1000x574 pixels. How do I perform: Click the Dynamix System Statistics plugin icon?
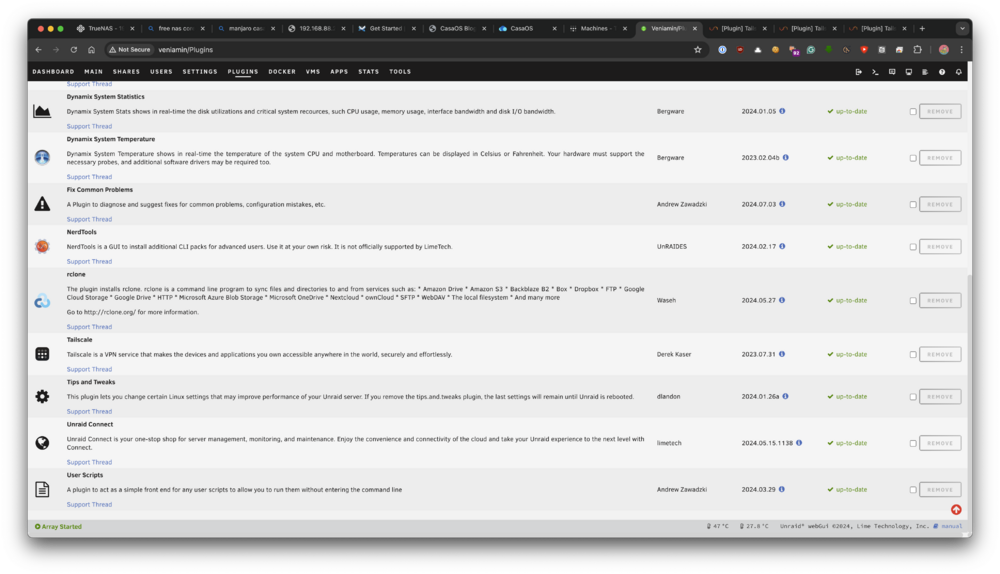(x=42, y=112)
